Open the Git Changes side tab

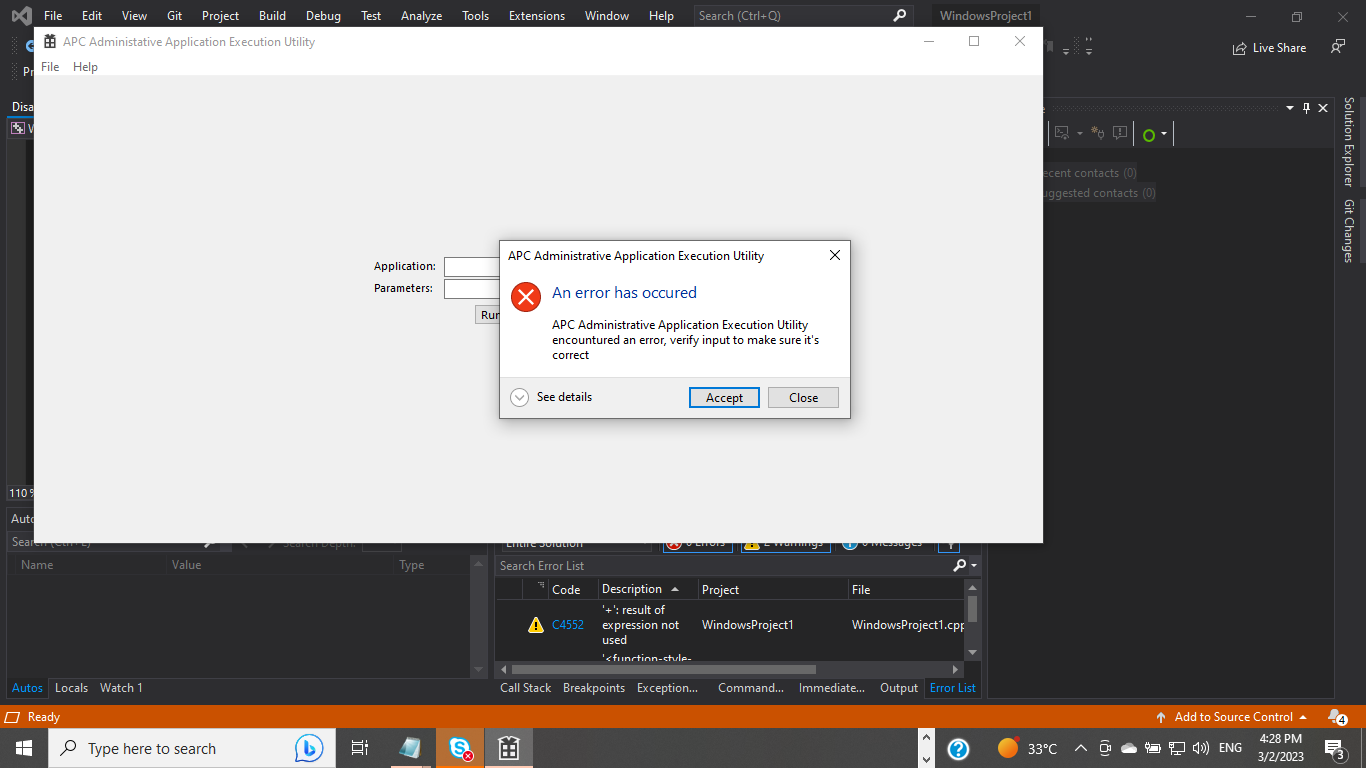(1349, 231)
